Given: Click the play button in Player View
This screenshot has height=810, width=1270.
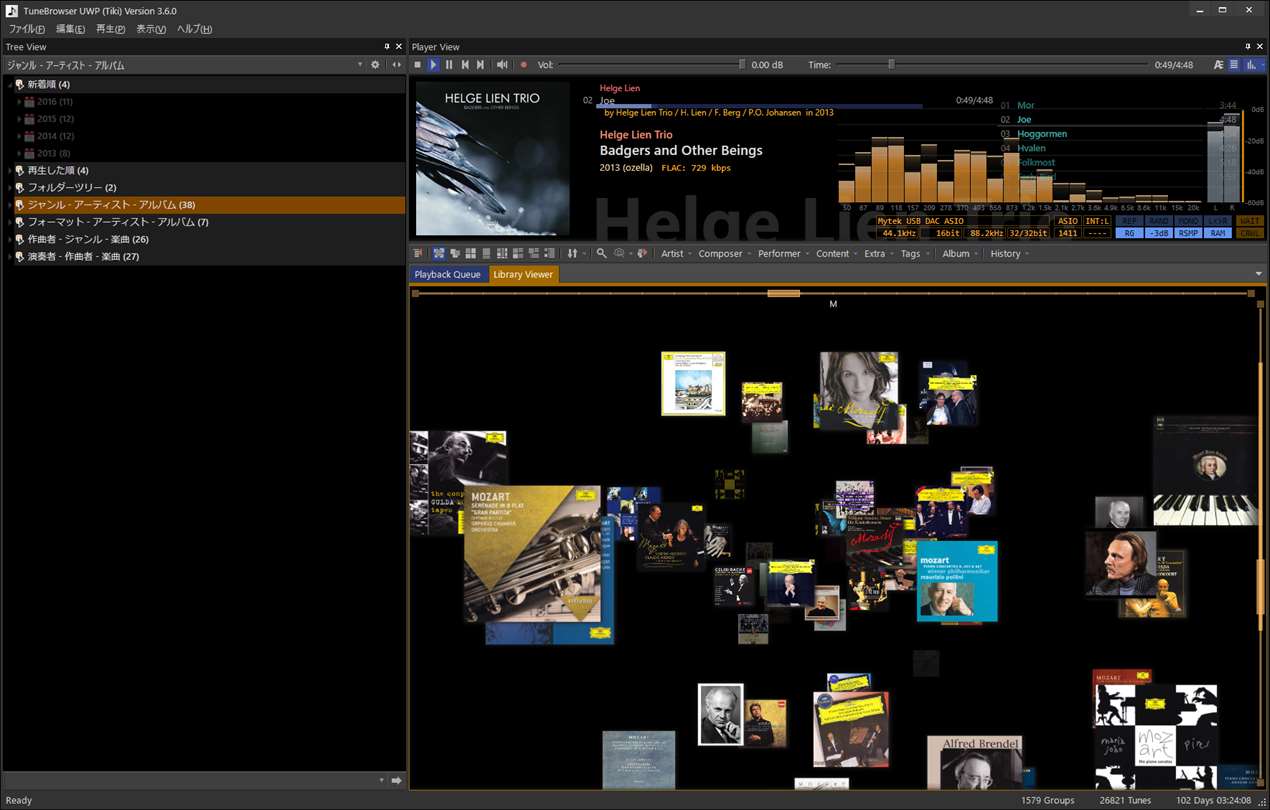Looking at the screenshot, I should (x=434, y=65).
